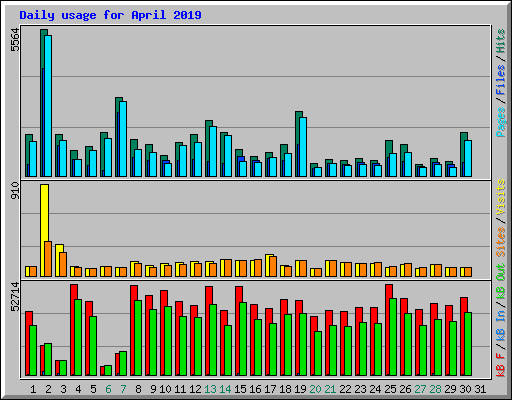Click day 1 on the x-axis
This screenshot has width=512, height=400.
(x=33, y=389)
